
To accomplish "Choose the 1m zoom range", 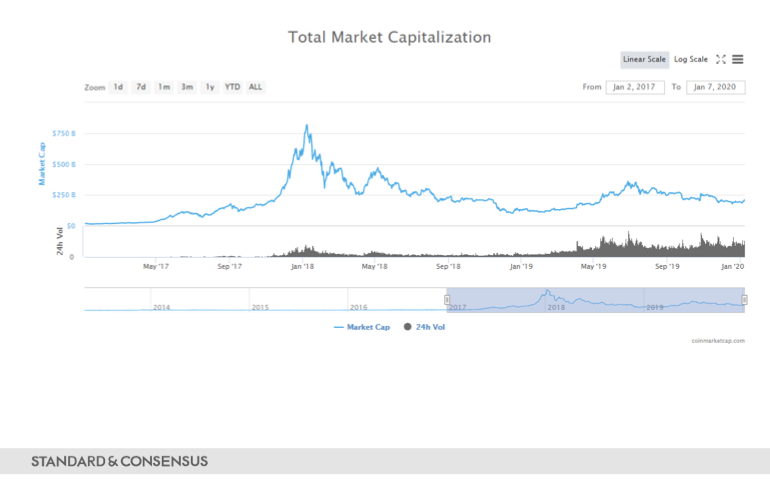I will point(164,87).
